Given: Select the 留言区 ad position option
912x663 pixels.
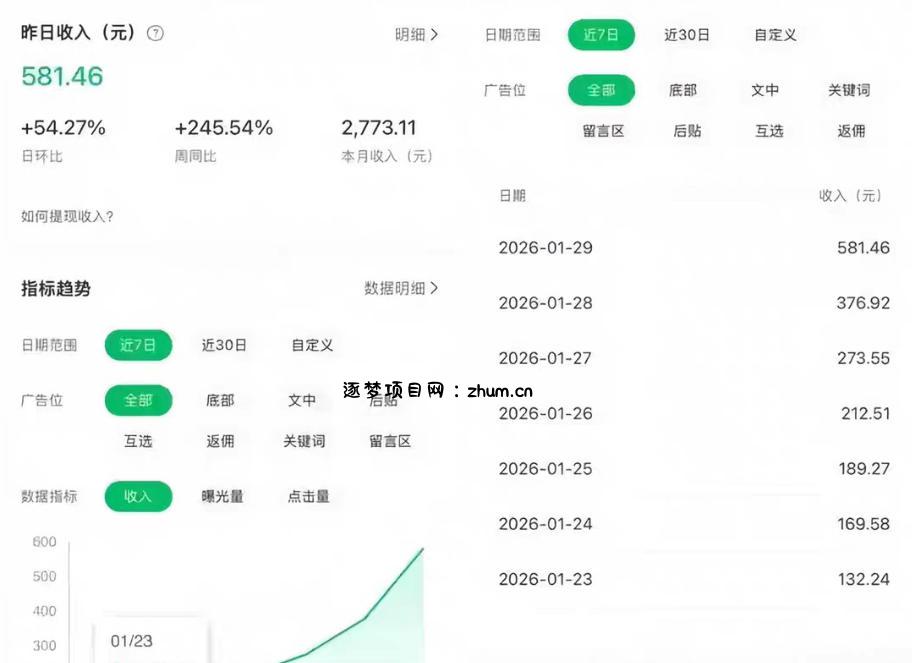Looking at the screenshot, I should pos(391,441).
